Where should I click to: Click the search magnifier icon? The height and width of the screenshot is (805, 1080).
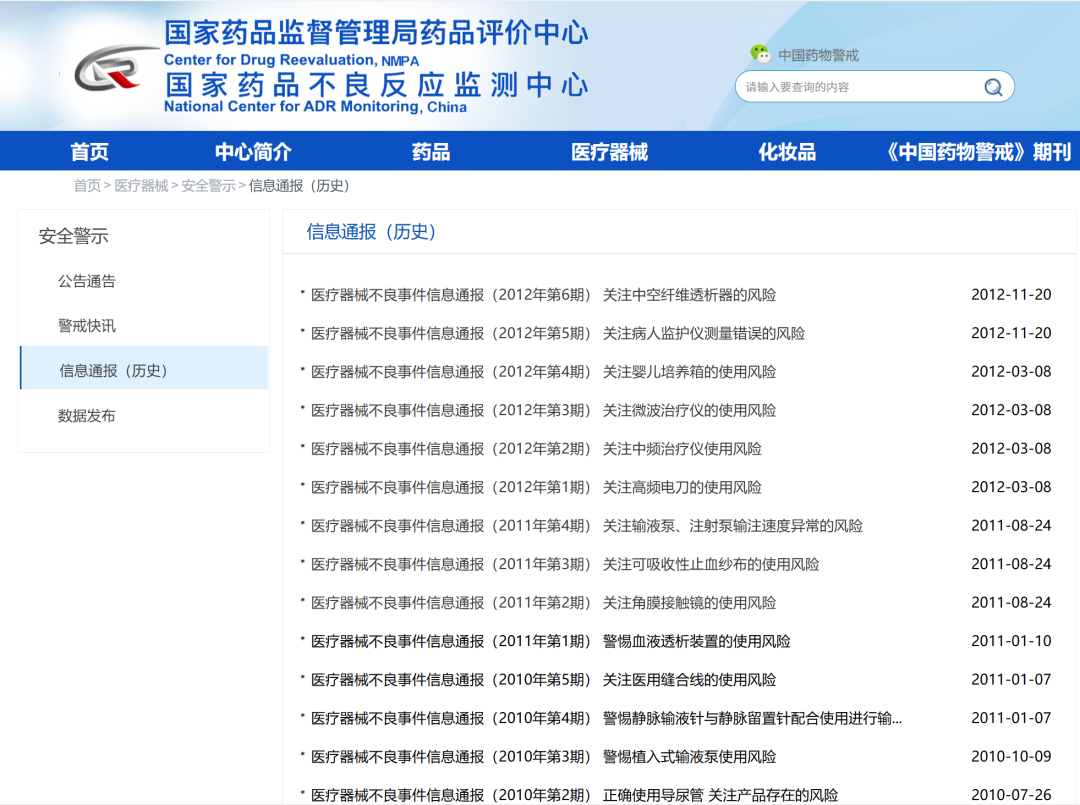[993, 87]
